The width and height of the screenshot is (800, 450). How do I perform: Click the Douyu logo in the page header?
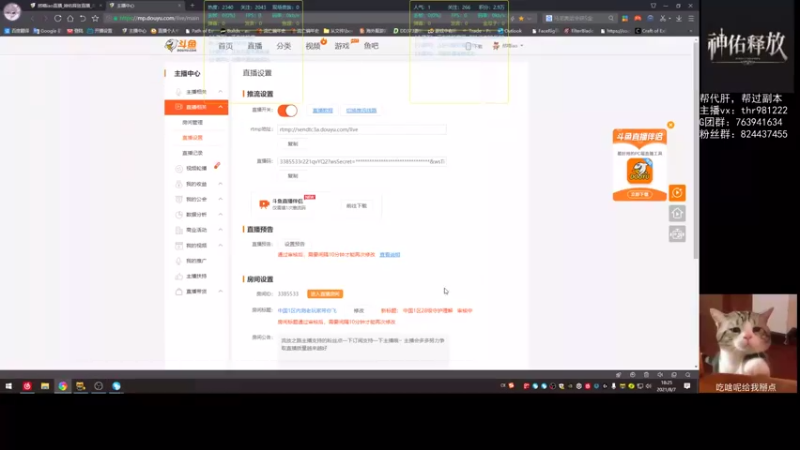pos(181,45)
